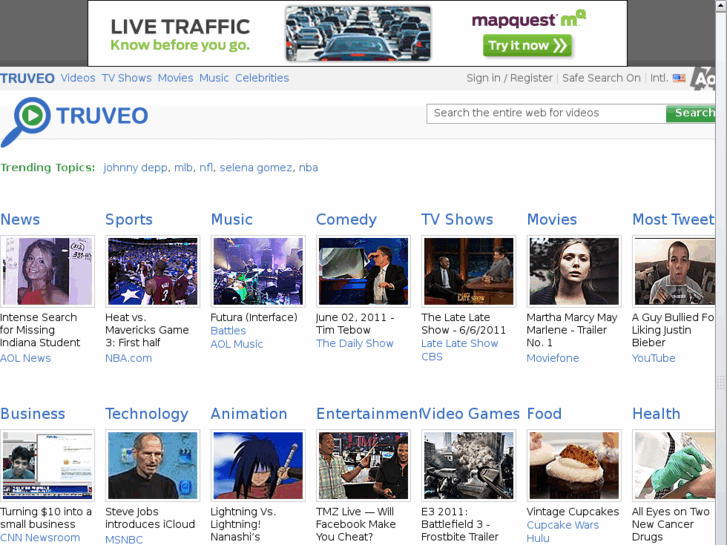The width and height of the screenshot is (727, 545).
Task: Play the Heat vs. Mavericks game thumbnail
Action: point(153,271)
